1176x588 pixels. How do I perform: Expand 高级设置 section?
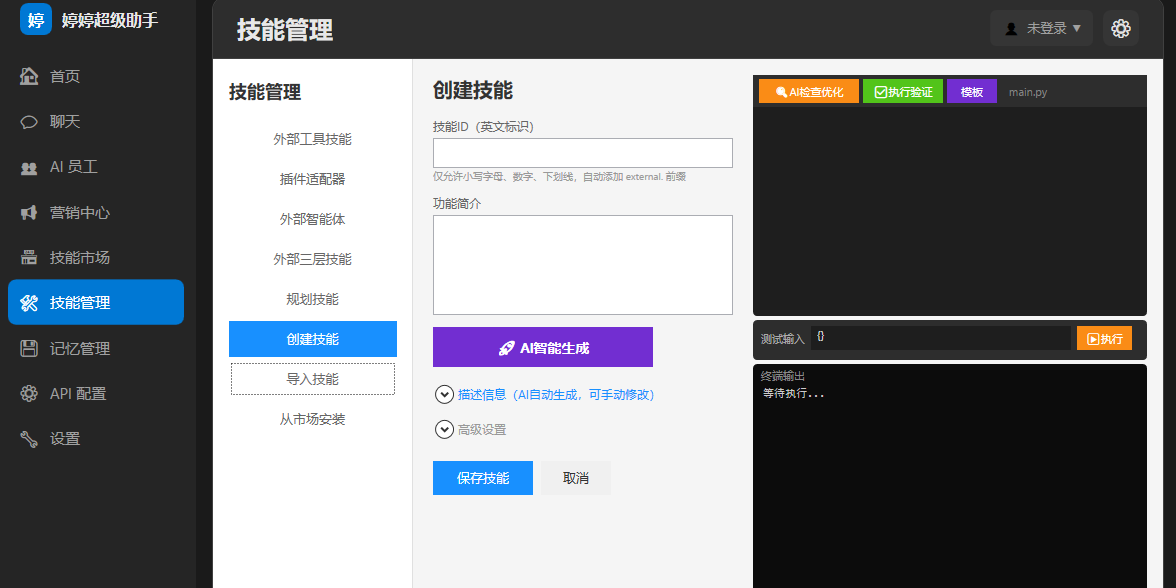click(444, 430)
